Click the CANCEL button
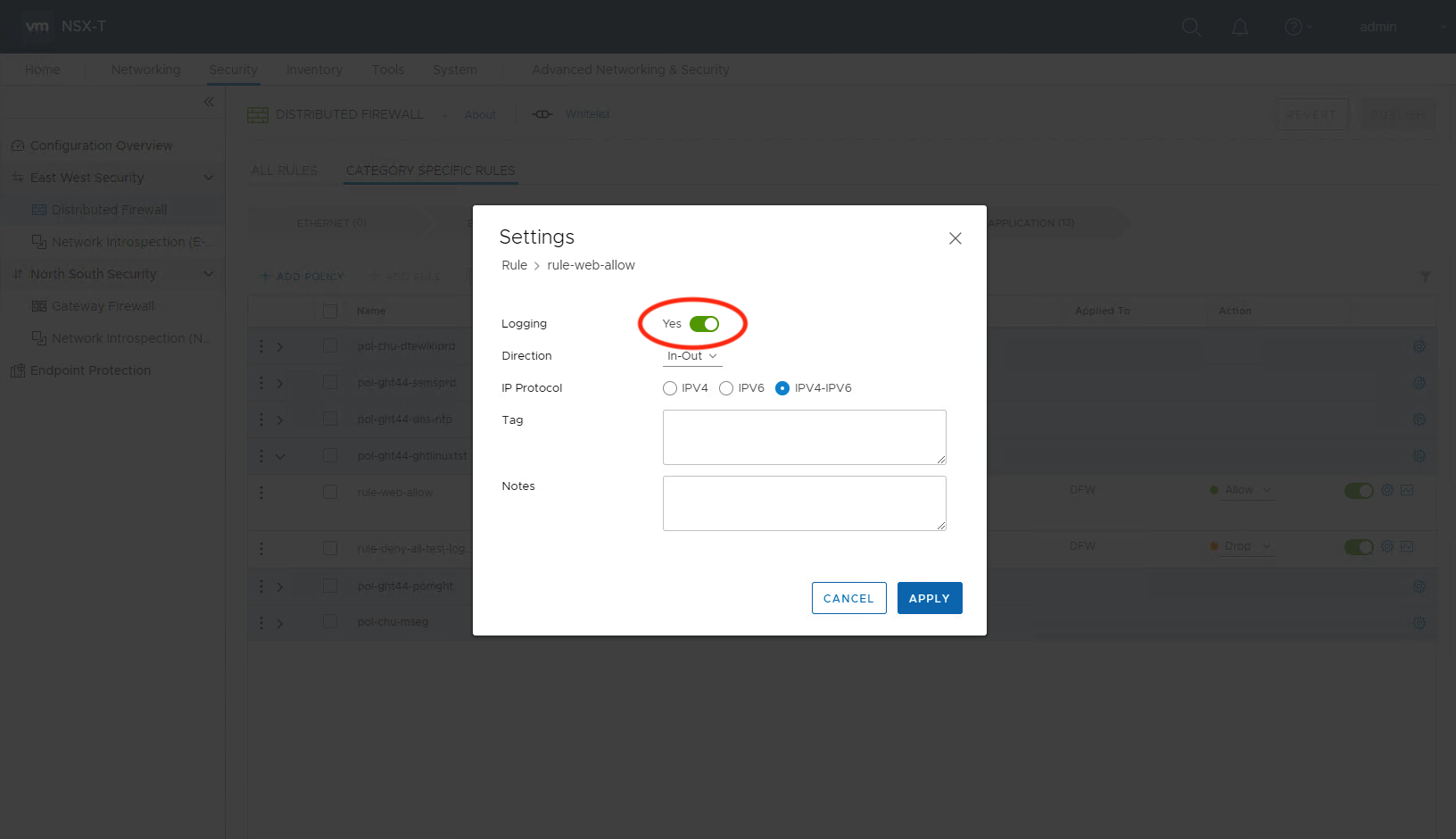The height and width of the screenshot is (839, 1456). tap(848, 598)
